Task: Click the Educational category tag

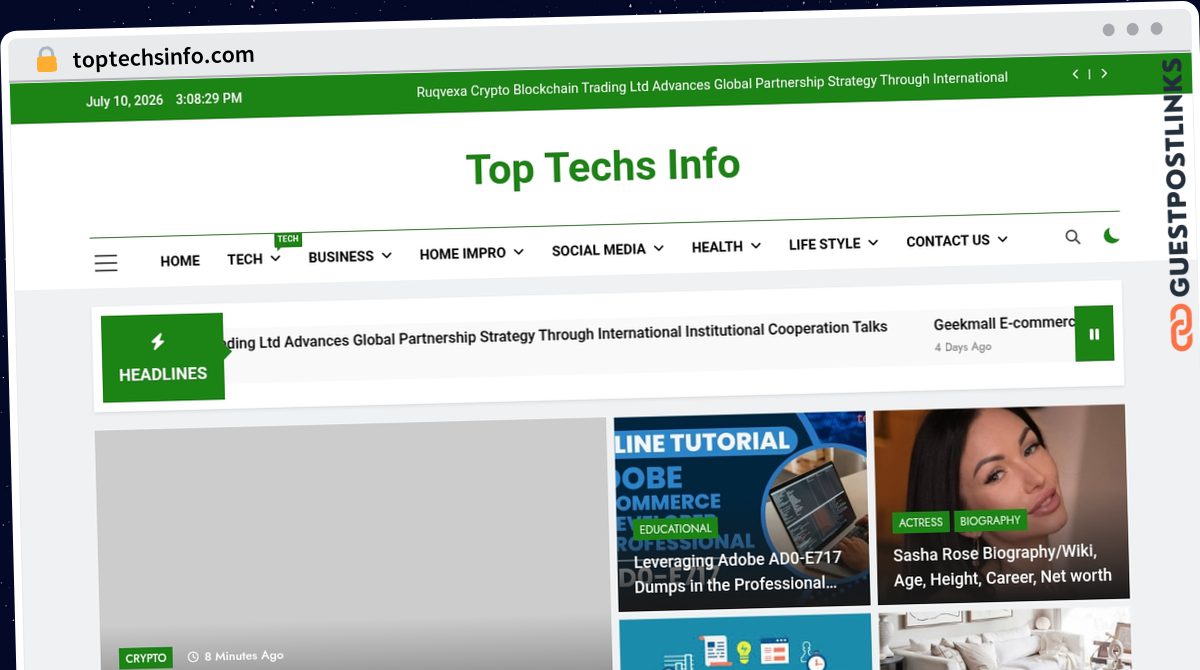Action: click(x=675, y=529)
